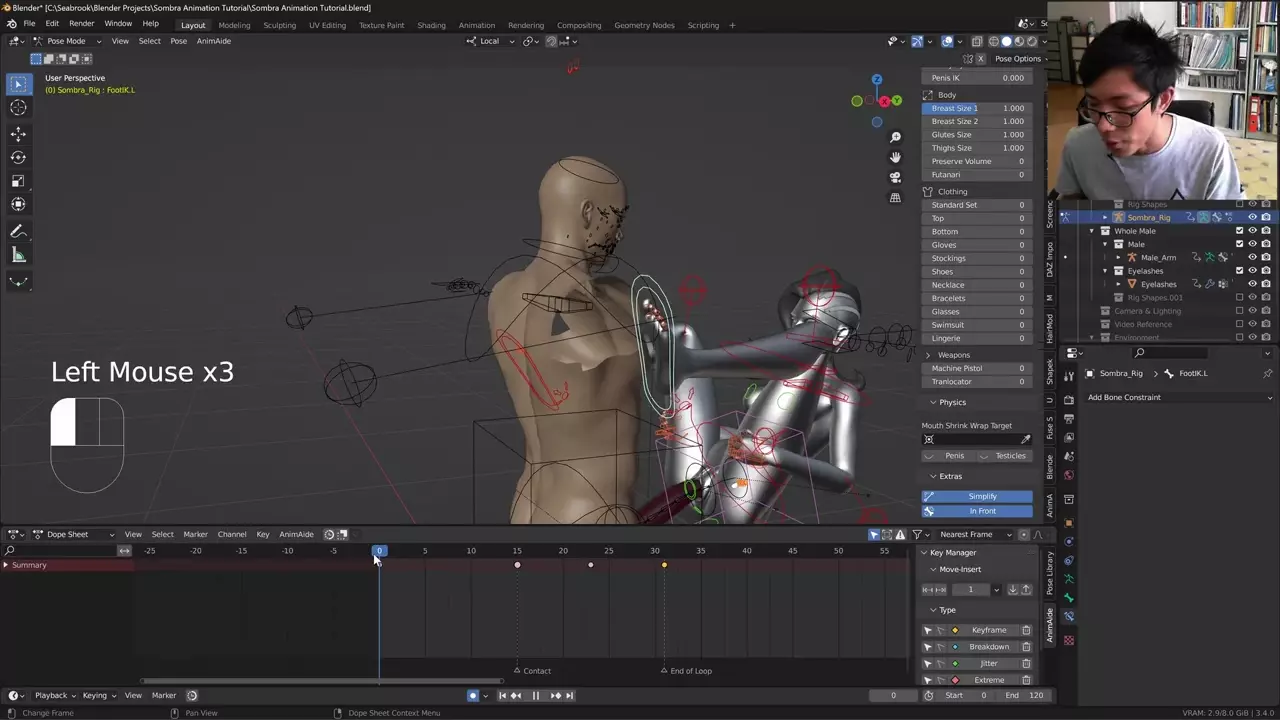This screenshot has height=720, width=1280.
Task: Click the Simplify button
Action: 982,496
